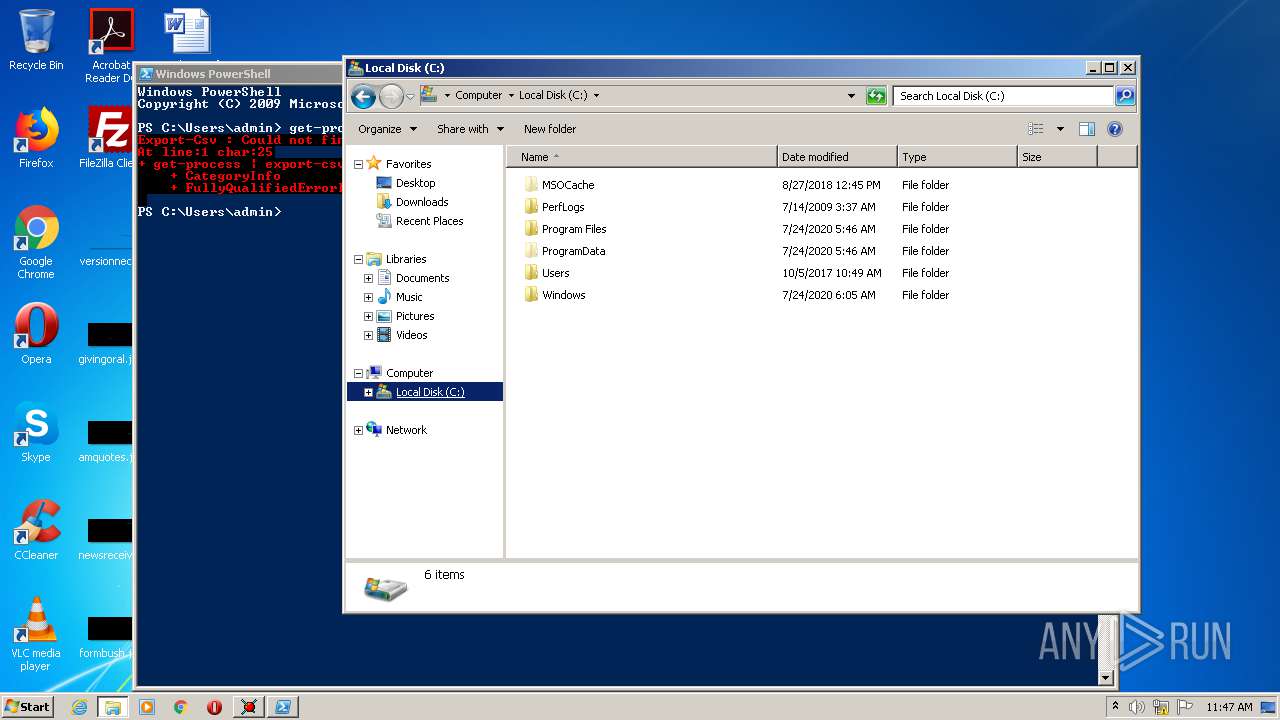The height and width of the screenshot is (720, 1280).
Task: Expand the Music library node
Action: click(x=368, y=297)
